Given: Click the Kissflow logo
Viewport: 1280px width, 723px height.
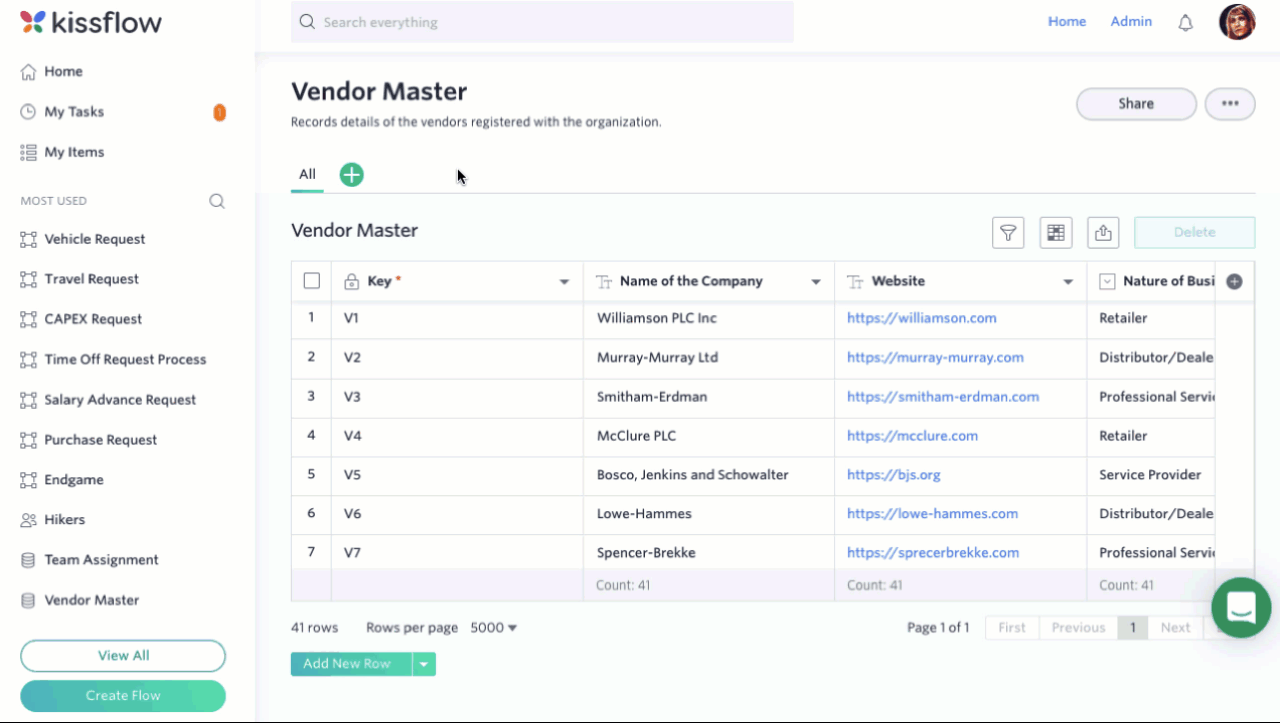Looking at the screenshot, I should 91,22.
